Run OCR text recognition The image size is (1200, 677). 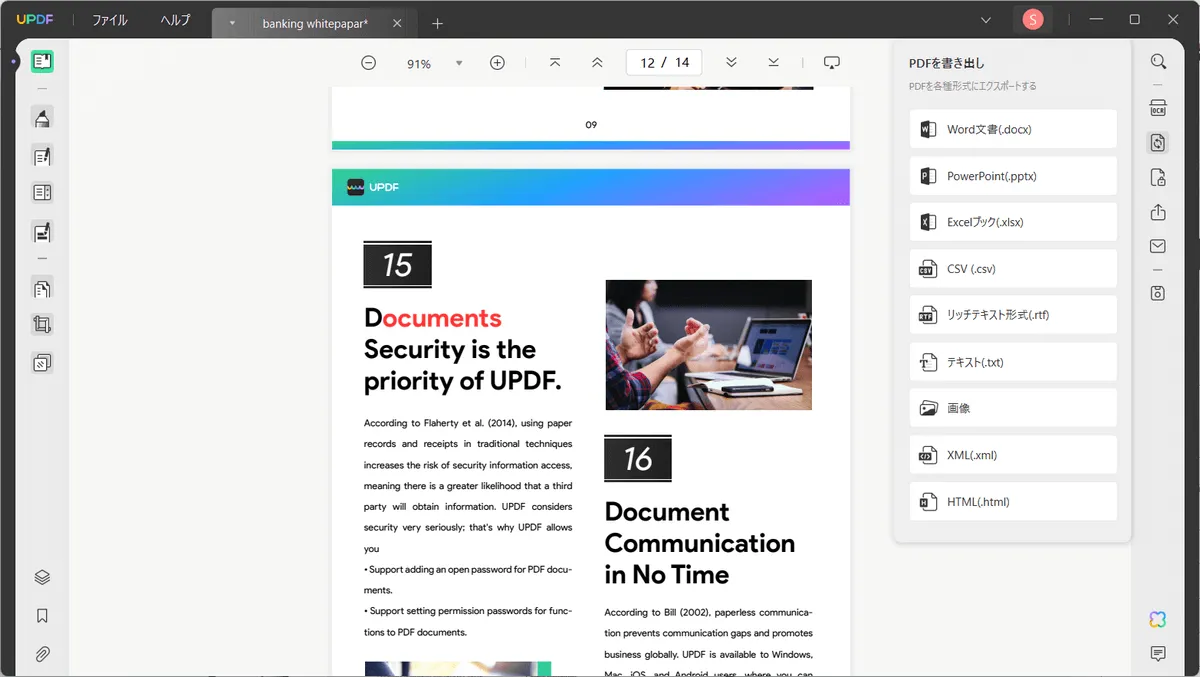(x=1158, y=108)
